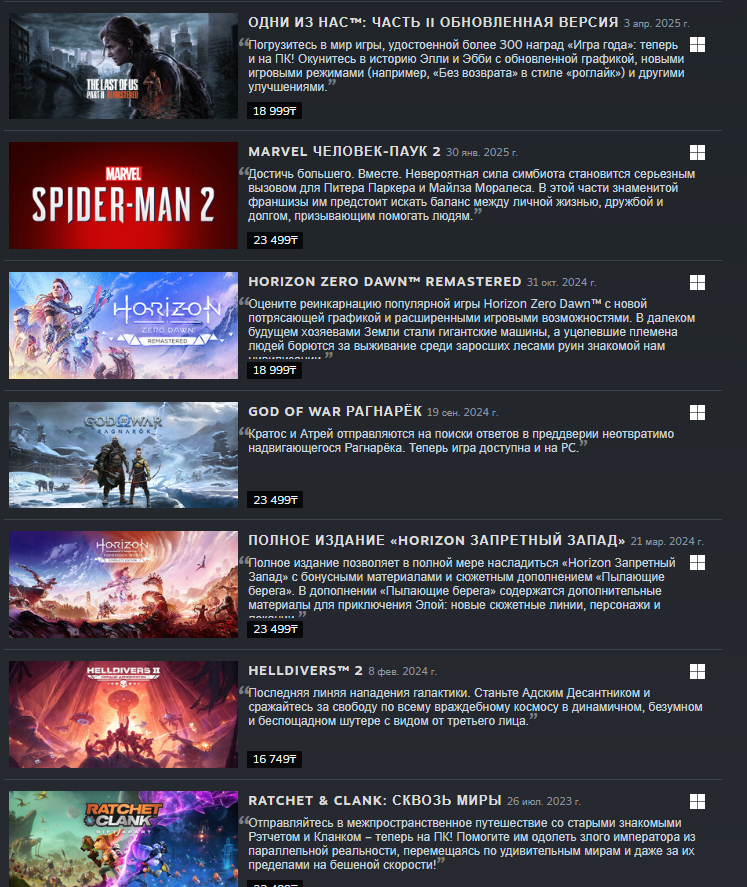The width and height of the screenshot is (747, 887).
Task: Click Windows icon beside Ratchet & Clank
Action: [697, 802]
